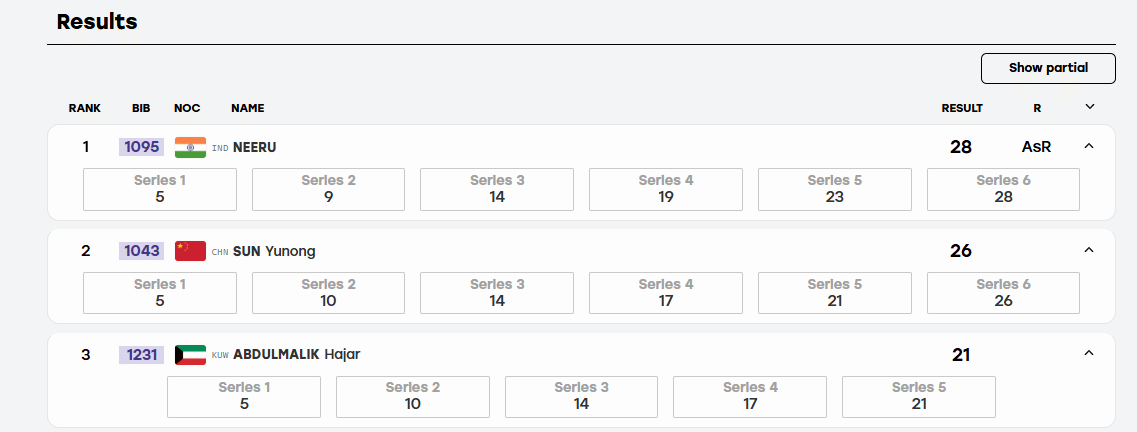Select SUN Yunong's Series 2 box

coord(328,293)
